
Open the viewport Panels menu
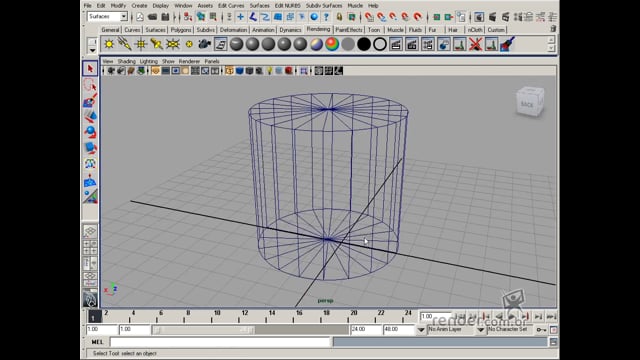(x=212, y=61)
